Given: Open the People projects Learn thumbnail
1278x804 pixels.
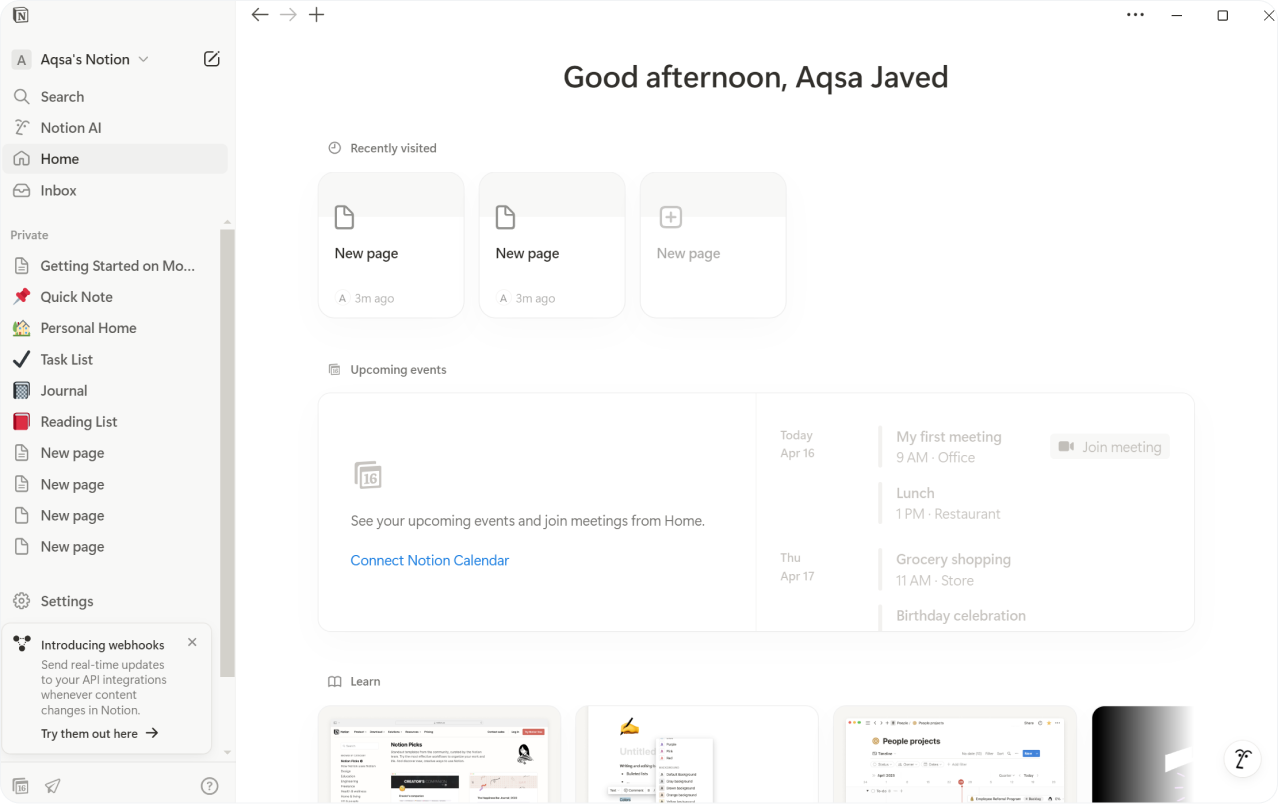Looking at the screenshot, I should [x=955, y=755].
